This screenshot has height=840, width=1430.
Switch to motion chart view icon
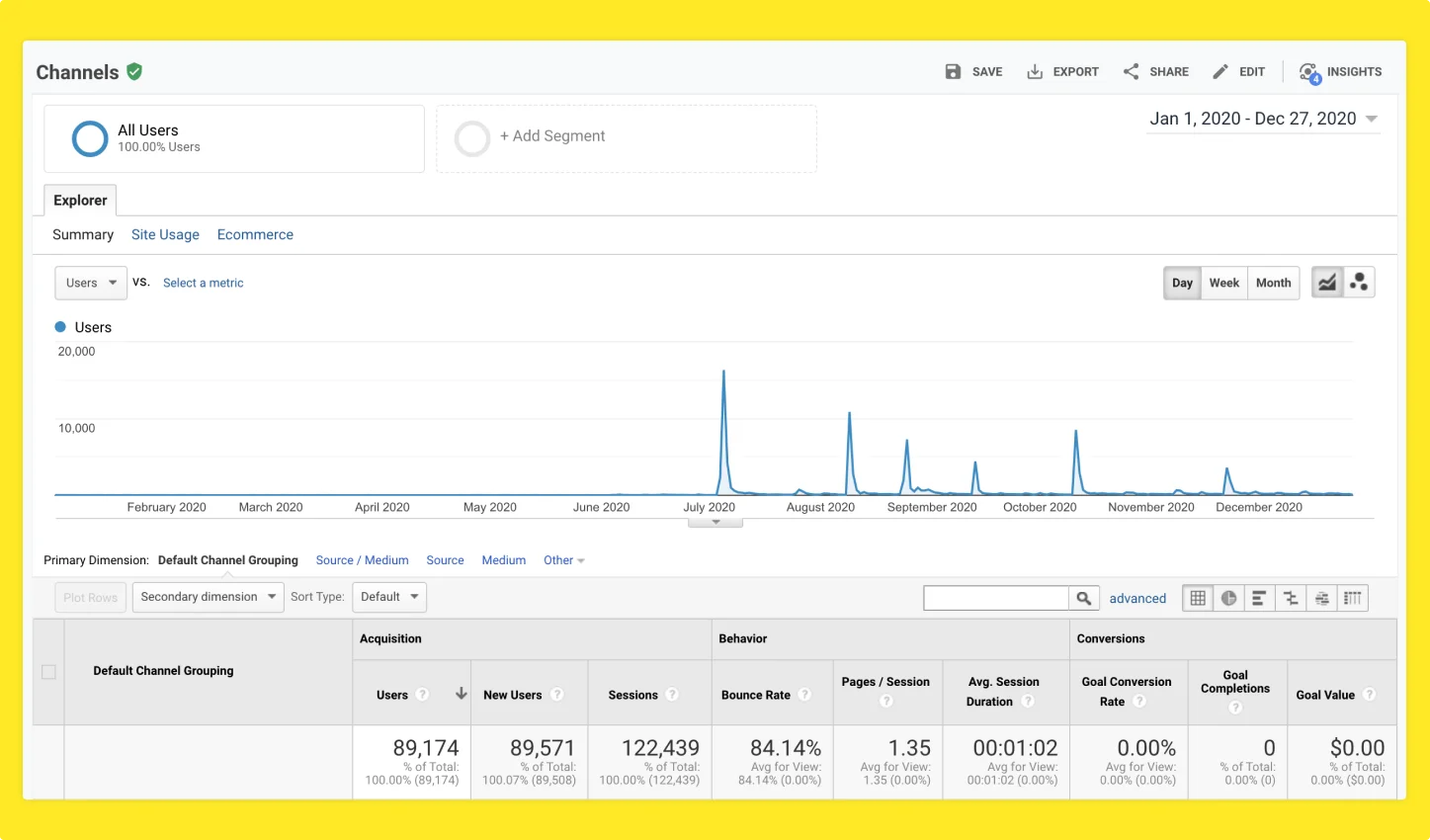tap(1359, 283)
